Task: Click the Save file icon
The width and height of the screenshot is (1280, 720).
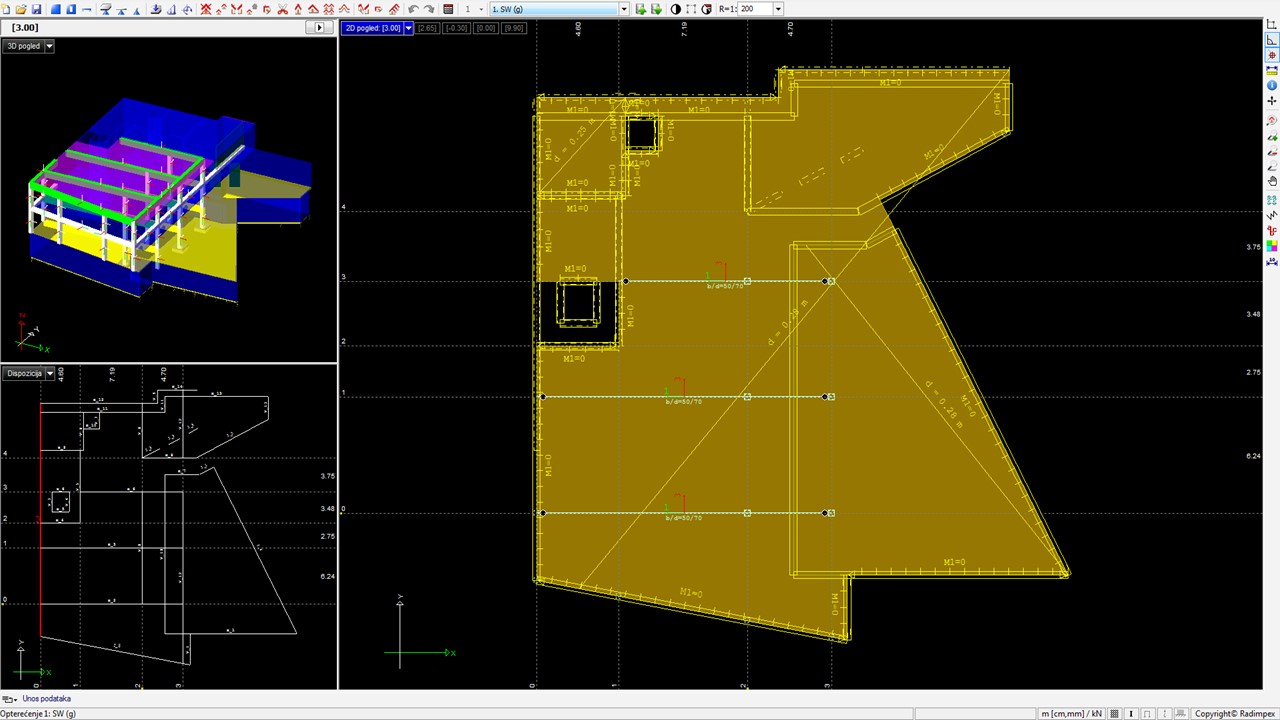Action: tap(37, 9)
